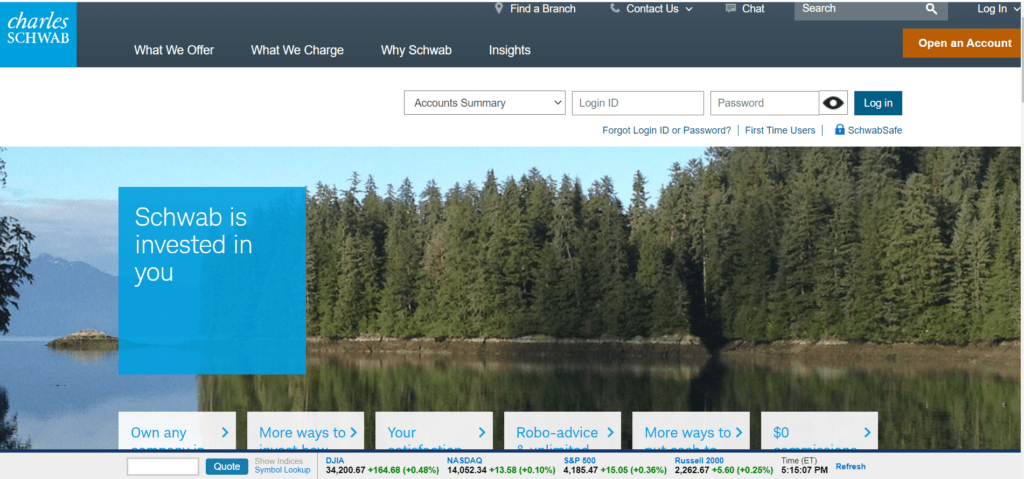Click the Symbol Lookup link
The width and height of the screenshot is (1024, 479).
pyautogui.click(x=282, y=470)
